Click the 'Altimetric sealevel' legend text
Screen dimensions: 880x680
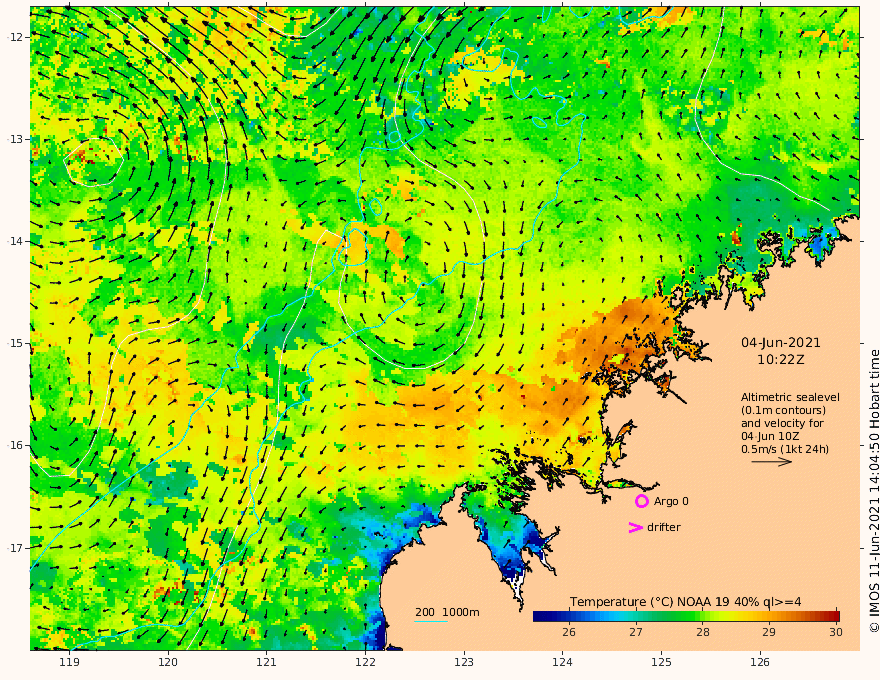(790, 397)
